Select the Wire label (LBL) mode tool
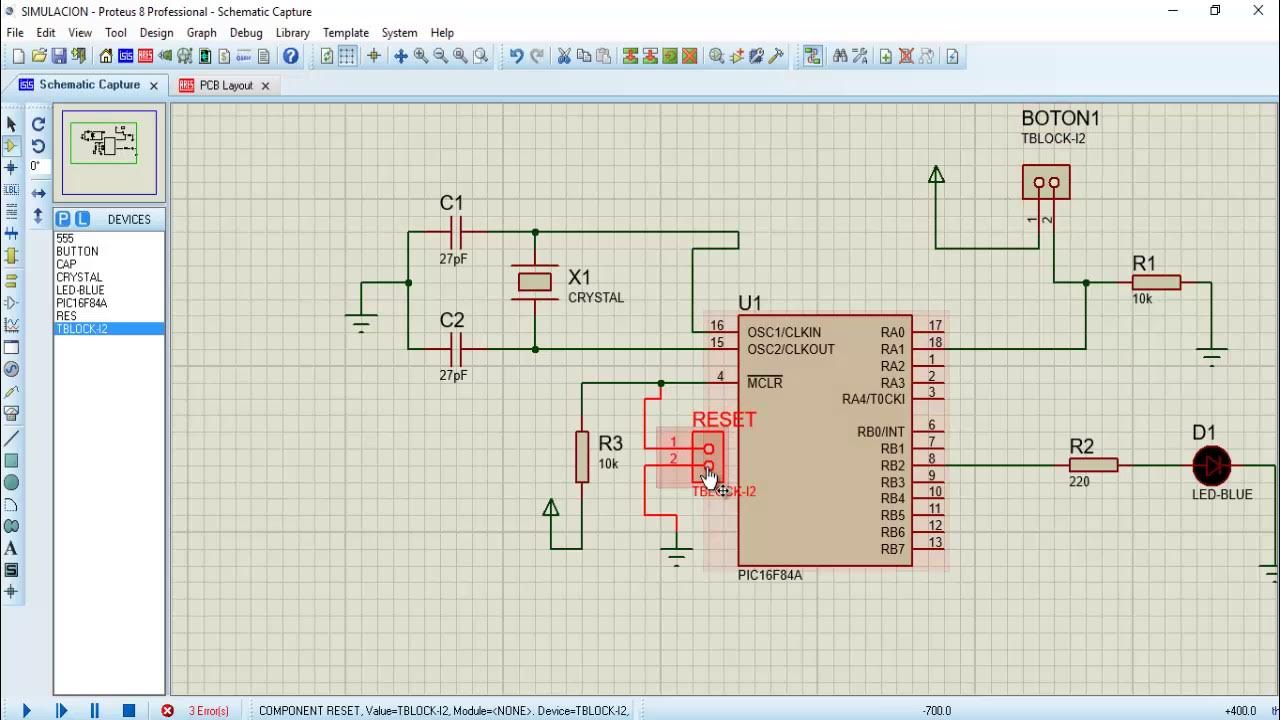The width and height of the screenshot is (1280, 720). tap(11, 189)
